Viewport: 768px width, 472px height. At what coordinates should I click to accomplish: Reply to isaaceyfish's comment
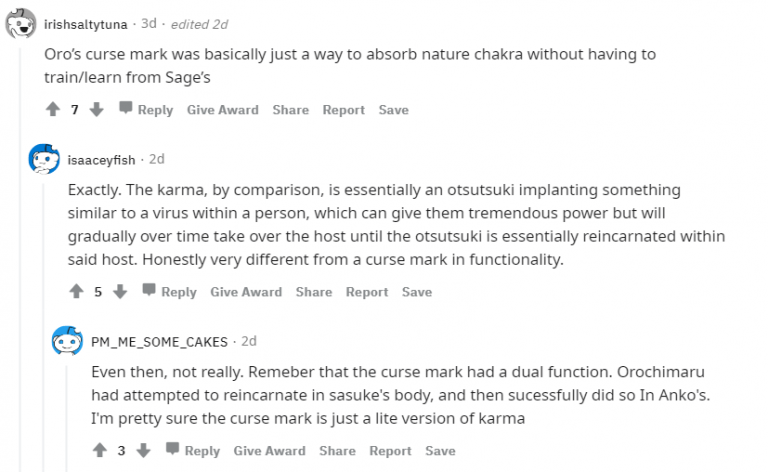[x=169, y=292]
